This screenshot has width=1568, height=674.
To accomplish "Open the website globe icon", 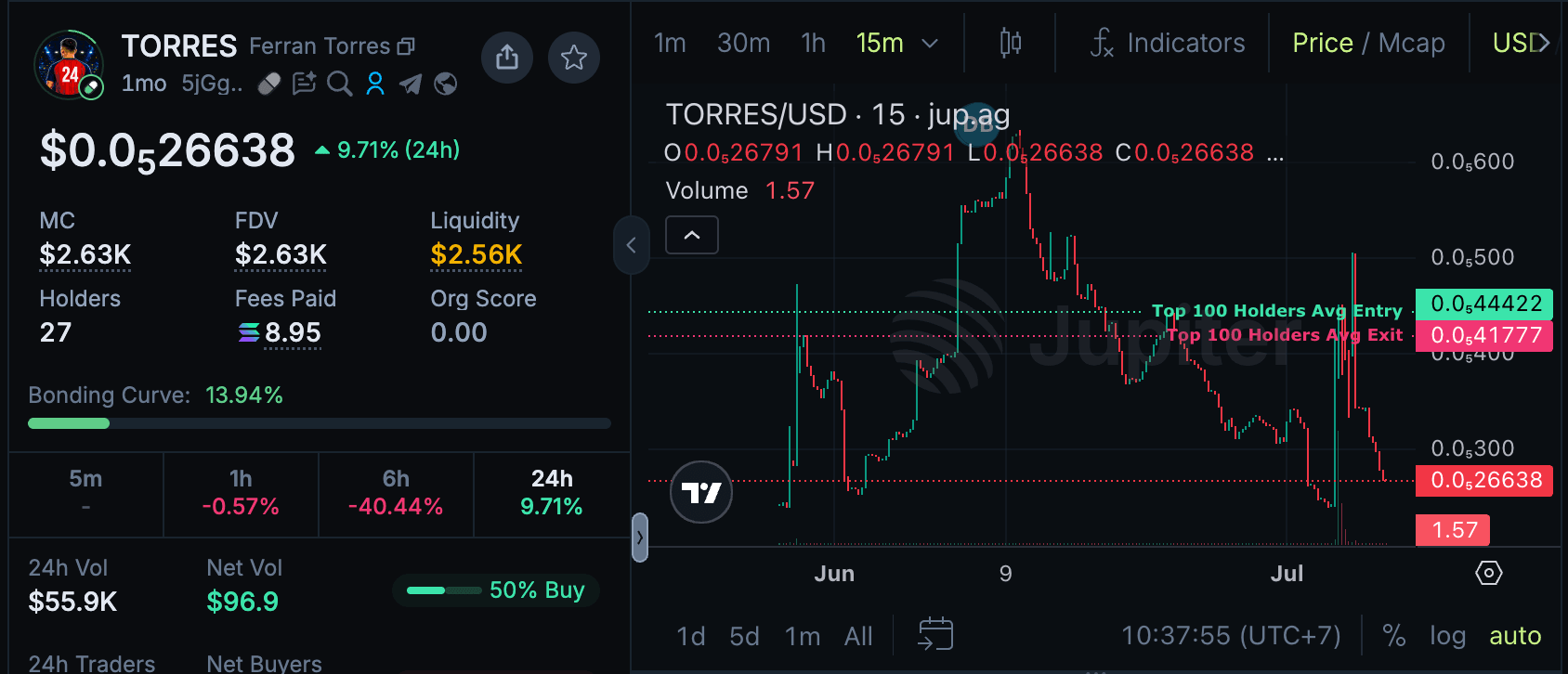I will (x=446, y=84).
